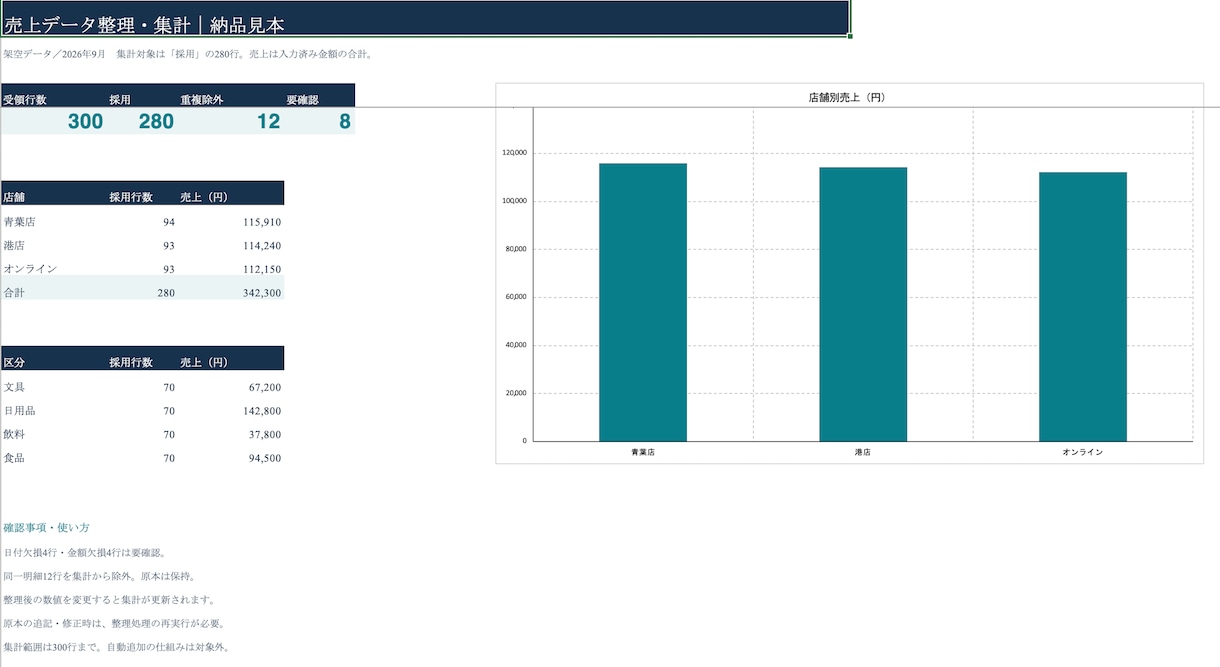Viewport: 1220px width, 667px height.
Task: Select the sales value 67,200
Action: tap(264, 387)
